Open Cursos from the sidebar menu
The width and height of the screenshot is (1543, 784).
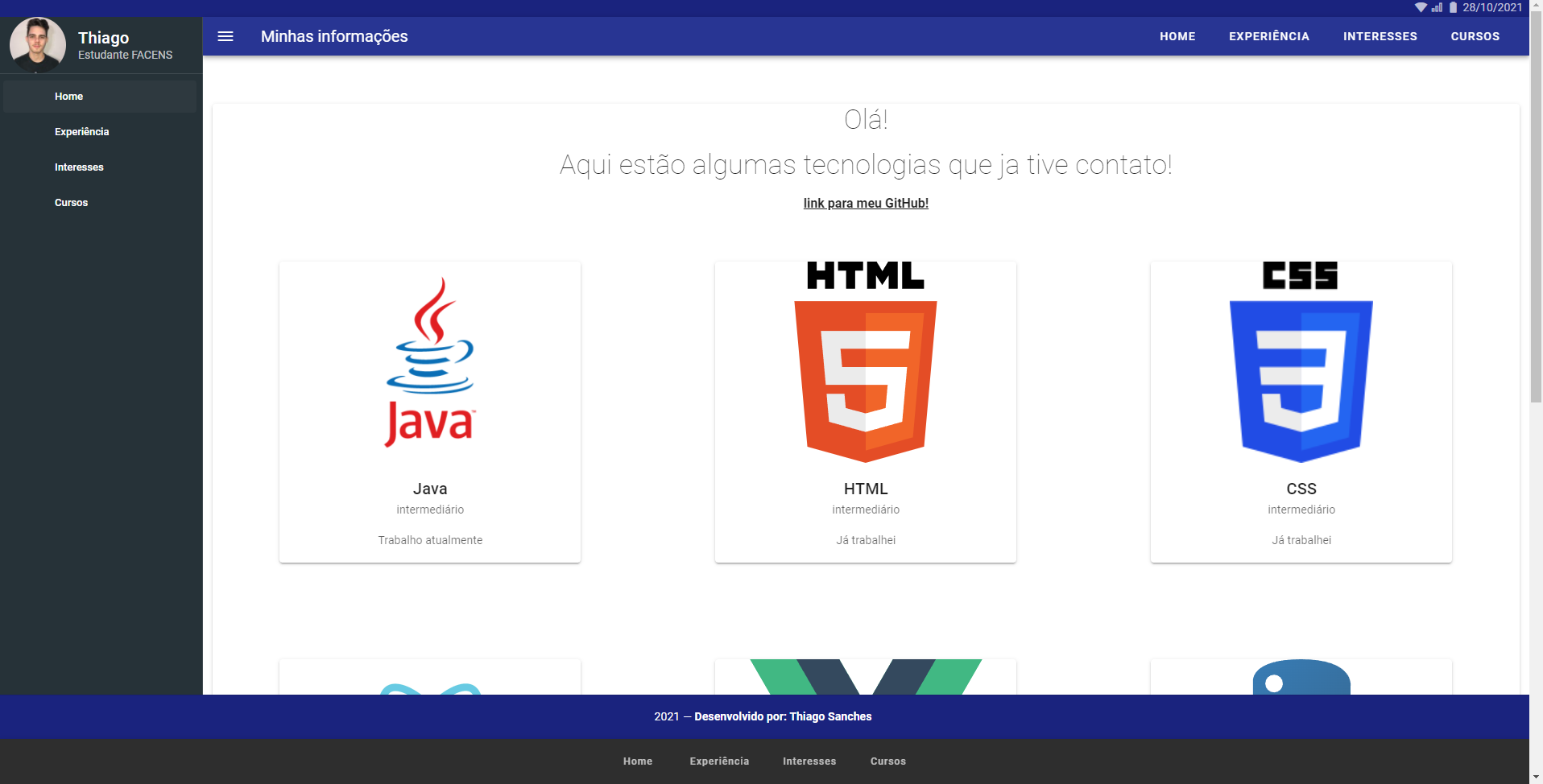point(71,202)
